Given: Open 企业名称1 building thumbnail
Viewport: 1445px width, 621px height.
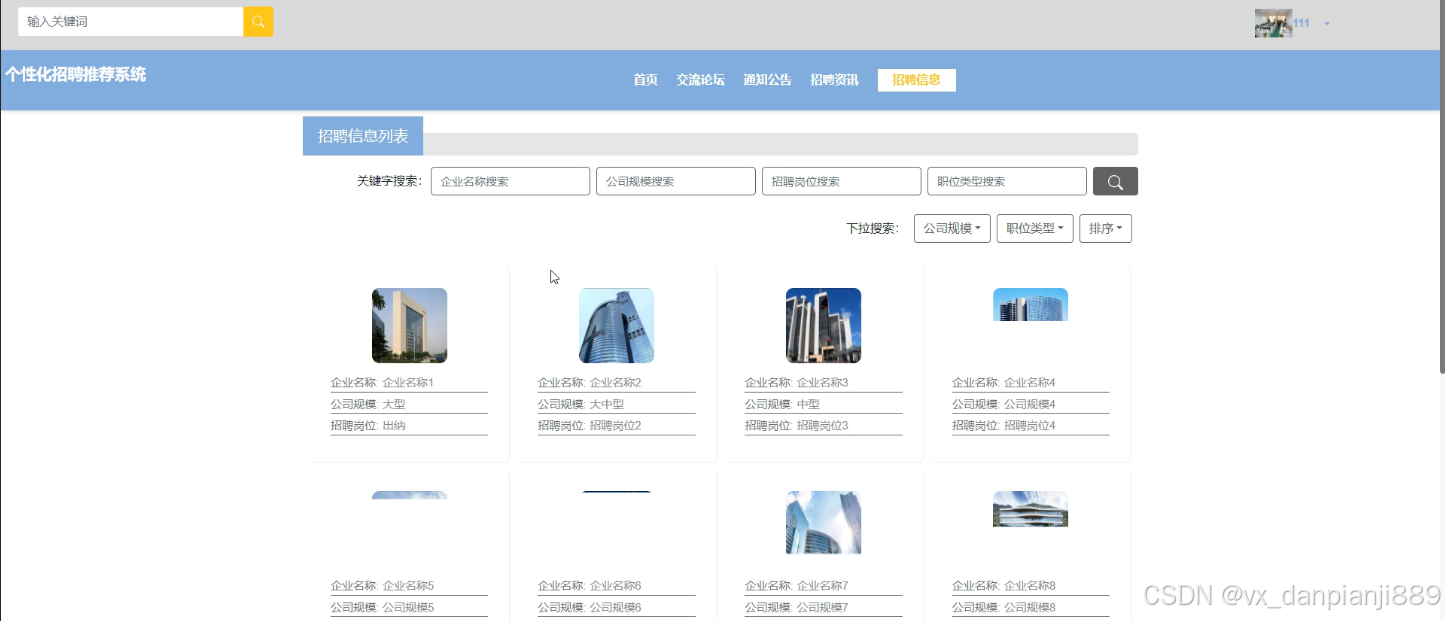Looking at the screenshot, I should (x=409, y=325).
